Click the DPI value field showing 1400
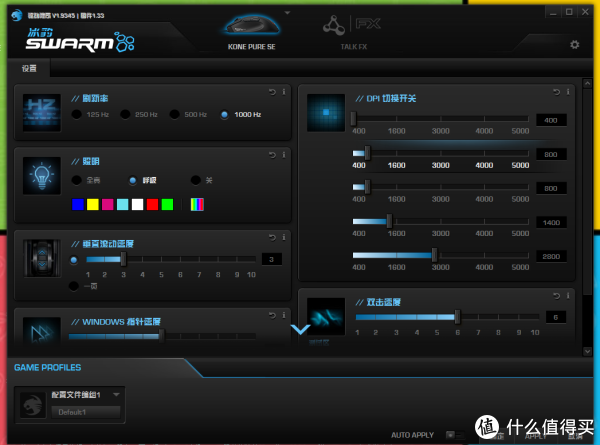 point(551,222)
